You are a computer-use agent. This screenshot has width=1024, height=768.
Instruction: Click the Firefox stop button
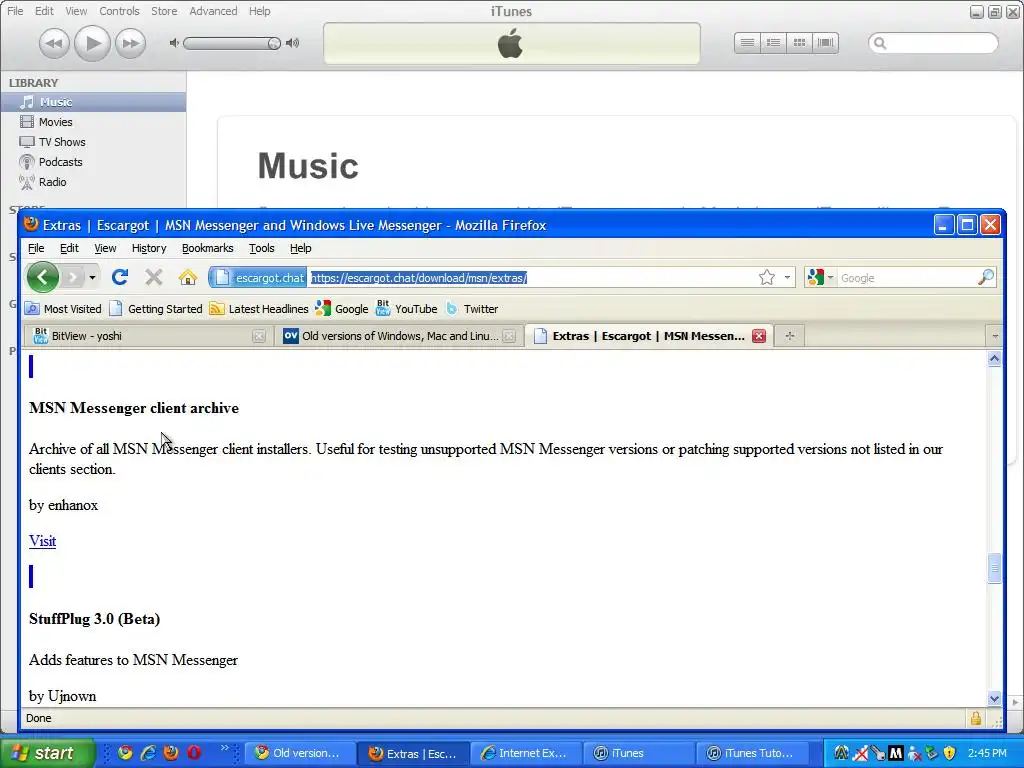pos(153,278)
